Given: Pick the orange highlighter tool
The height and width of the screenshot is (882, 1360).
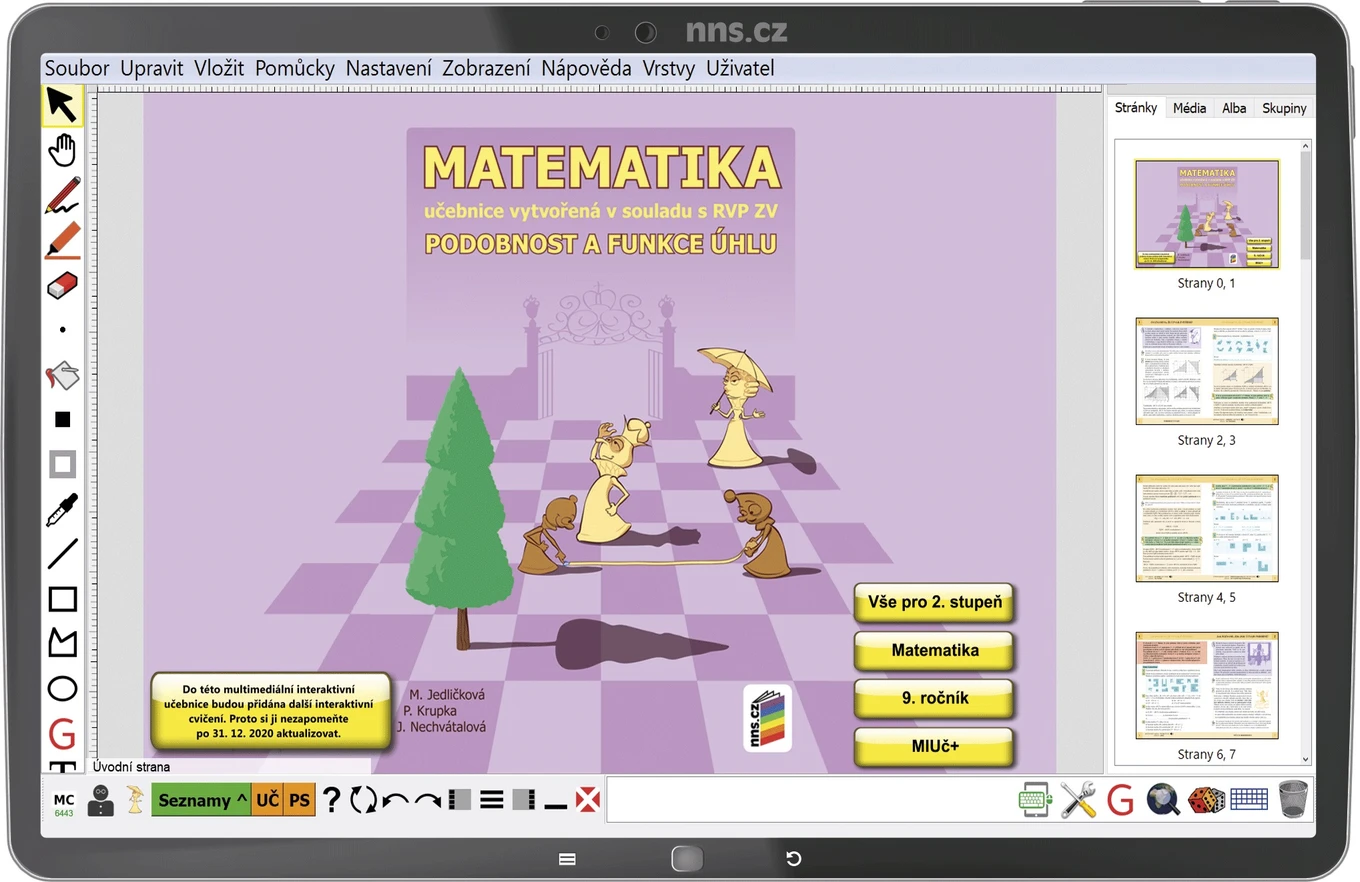Looking at the screenshot, I should 62,241.
